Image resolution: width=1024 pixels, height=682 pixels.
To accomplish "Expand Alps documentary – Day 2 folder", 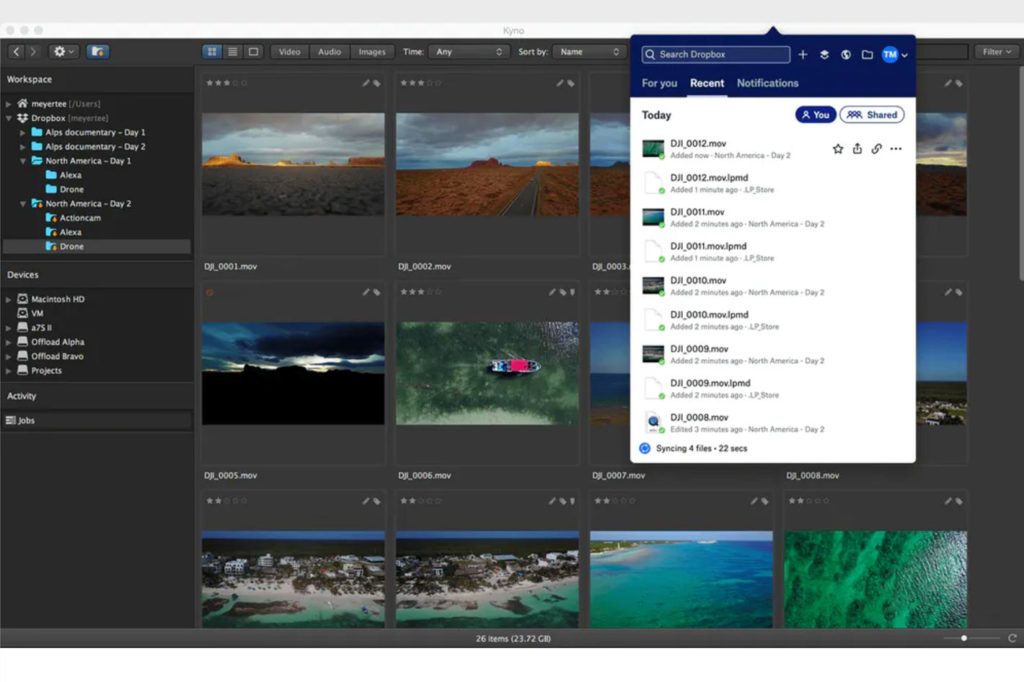I will (x=23, y=147).
